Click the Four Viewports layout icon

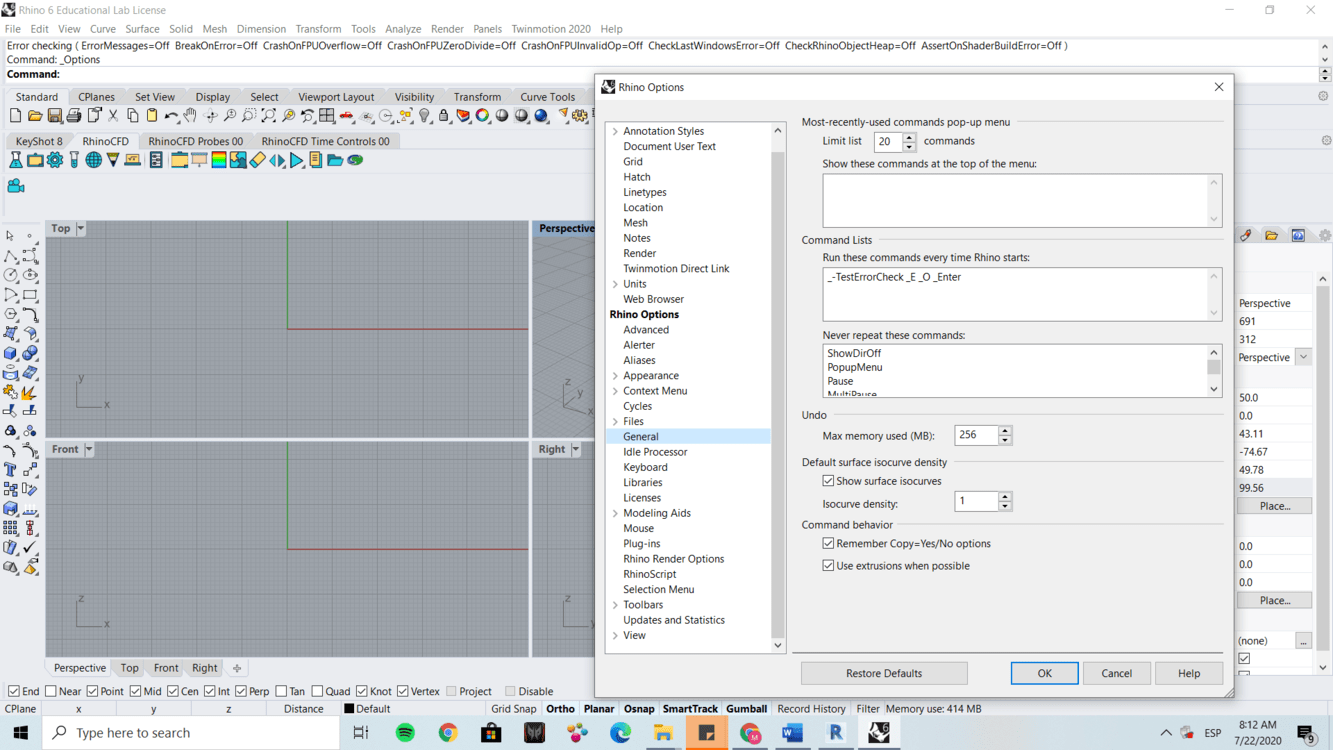(327, 116)
